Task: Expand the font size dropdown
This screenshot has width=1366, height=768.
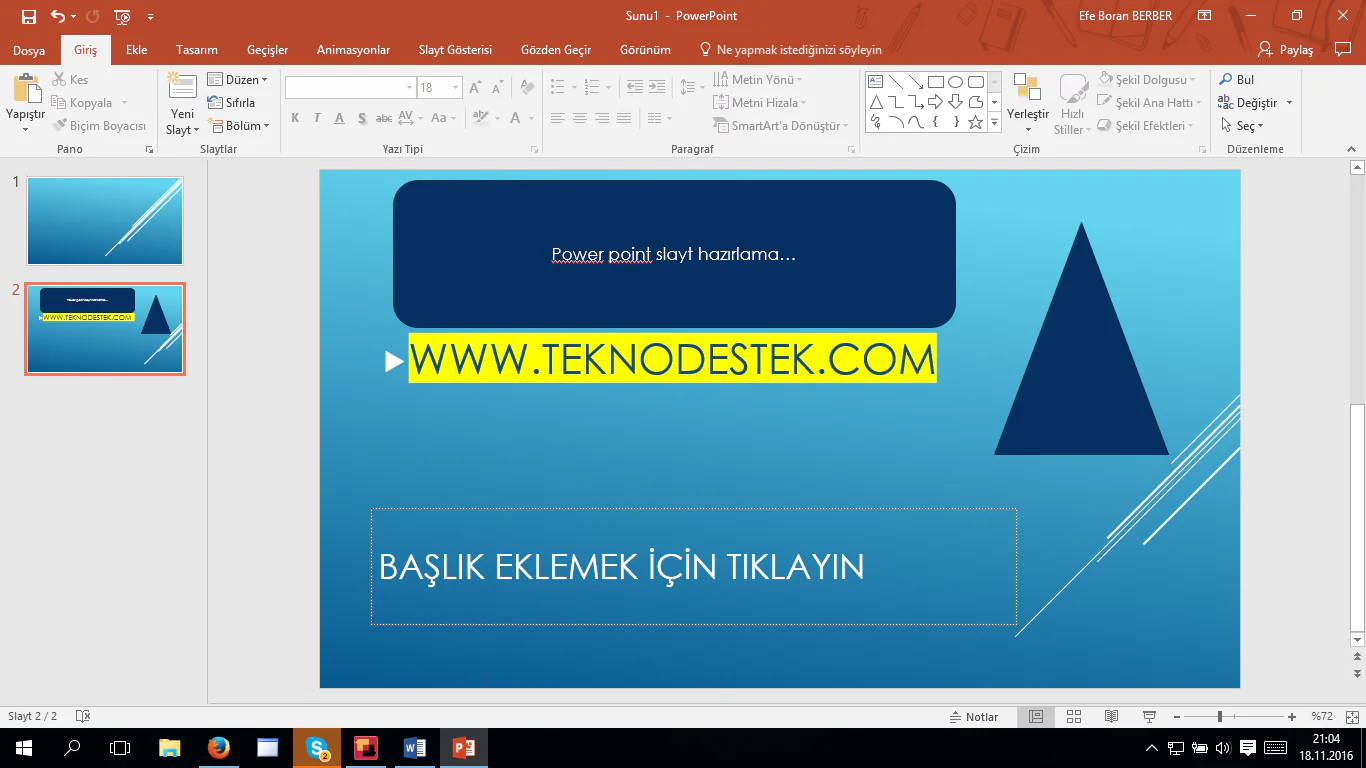Action: coord(456,88)
